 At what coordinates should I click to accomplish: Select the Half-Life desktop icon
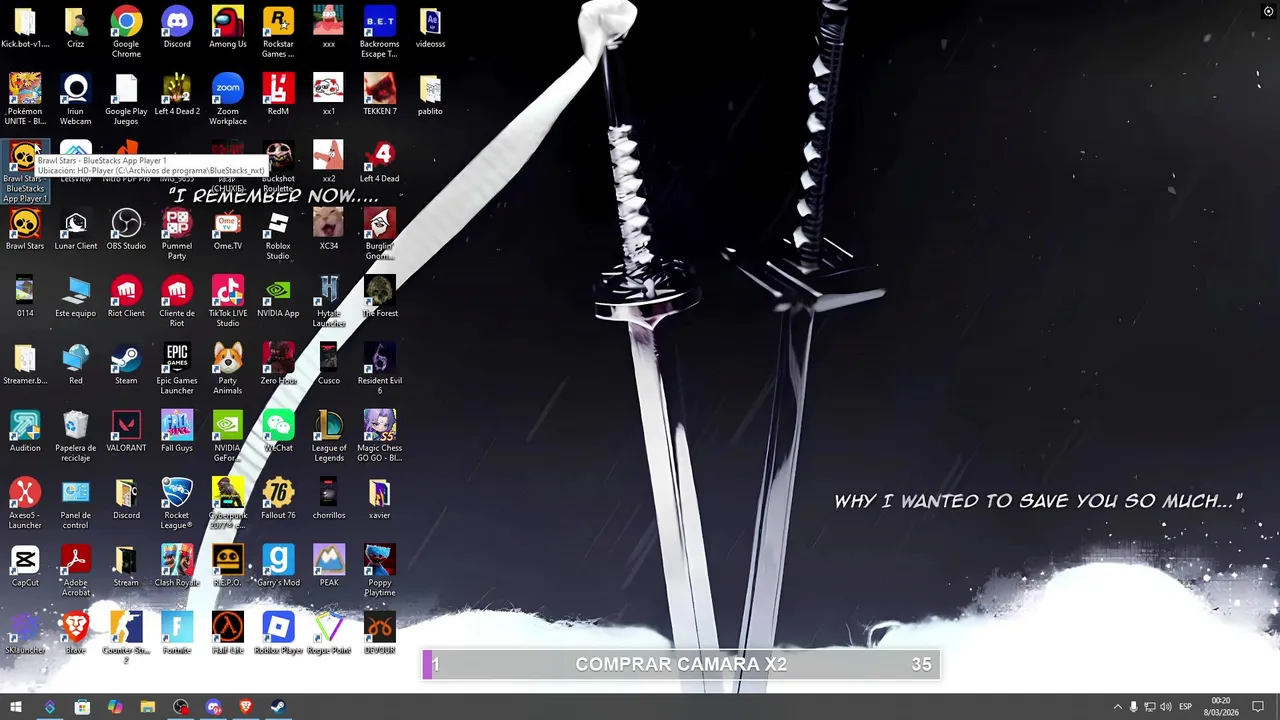pos(228,632)
